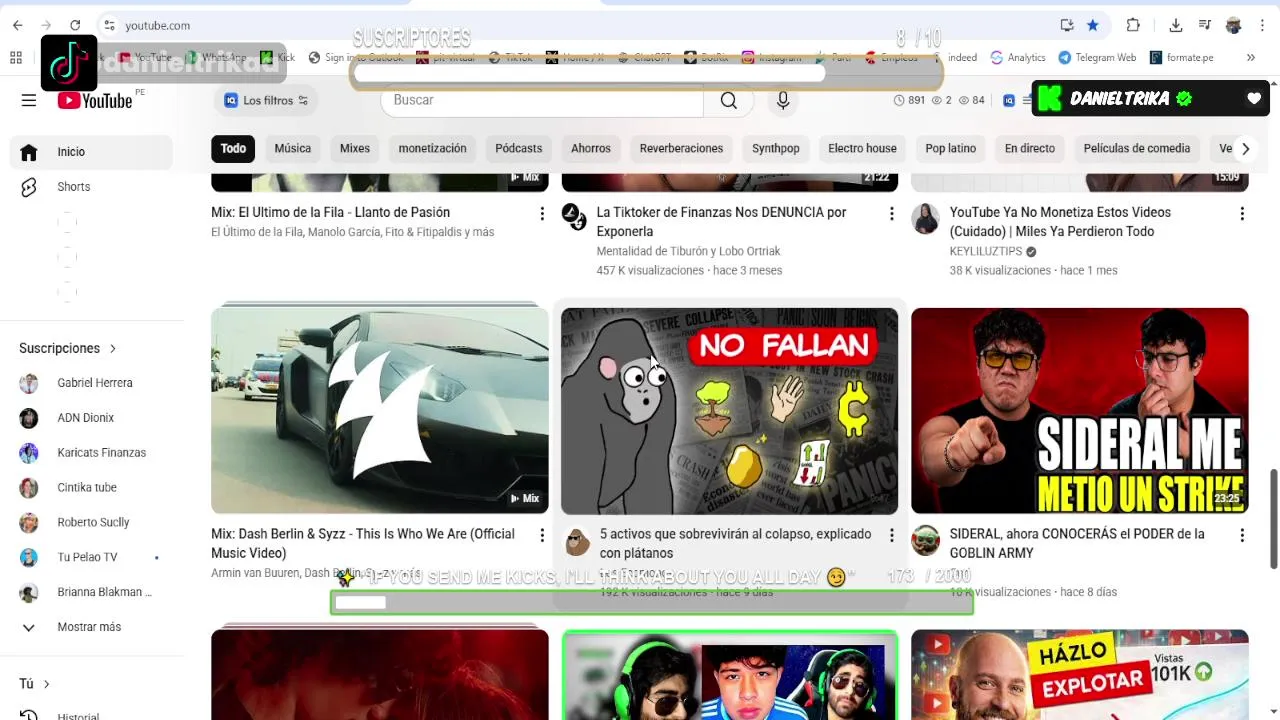Go to Inicio in the sidebar

[92, 152]
